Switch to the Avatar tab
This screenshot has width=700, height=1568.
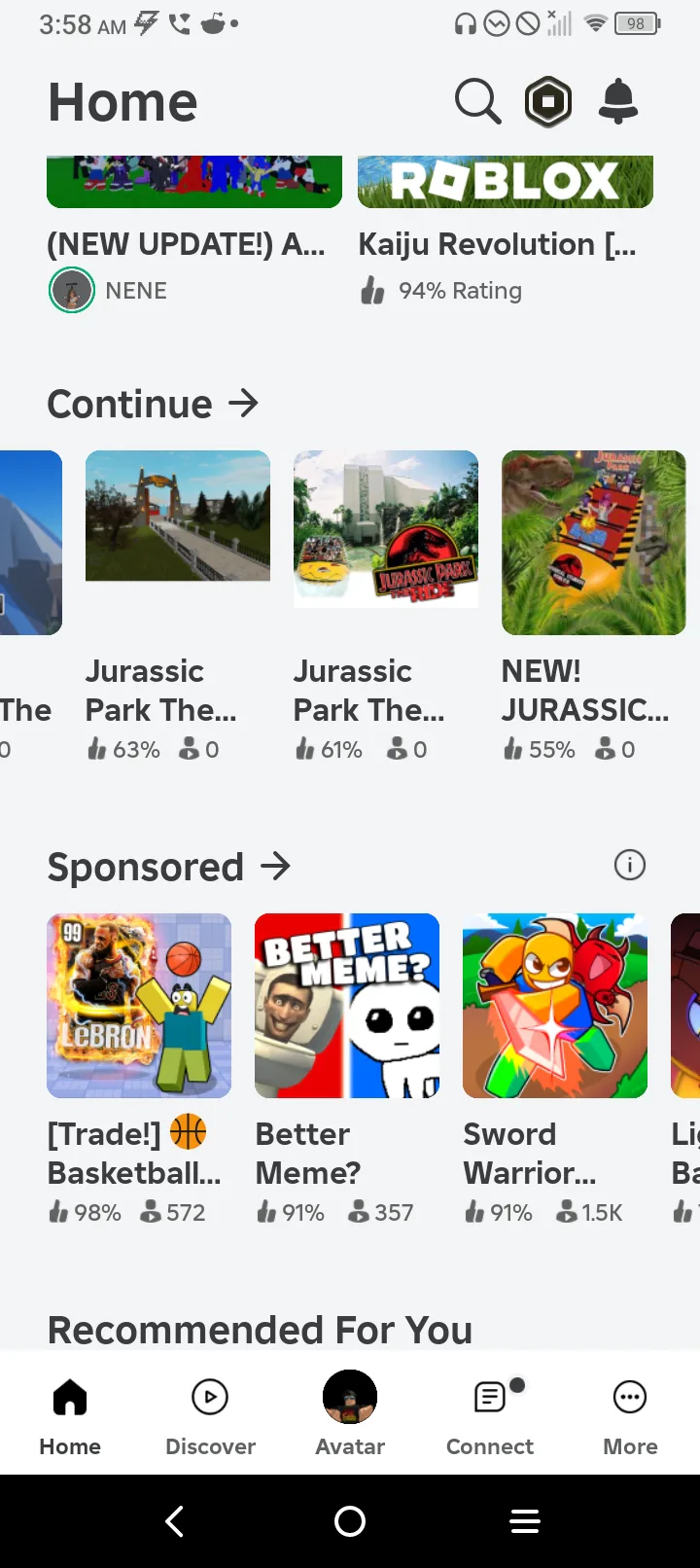pos(350,1412)
